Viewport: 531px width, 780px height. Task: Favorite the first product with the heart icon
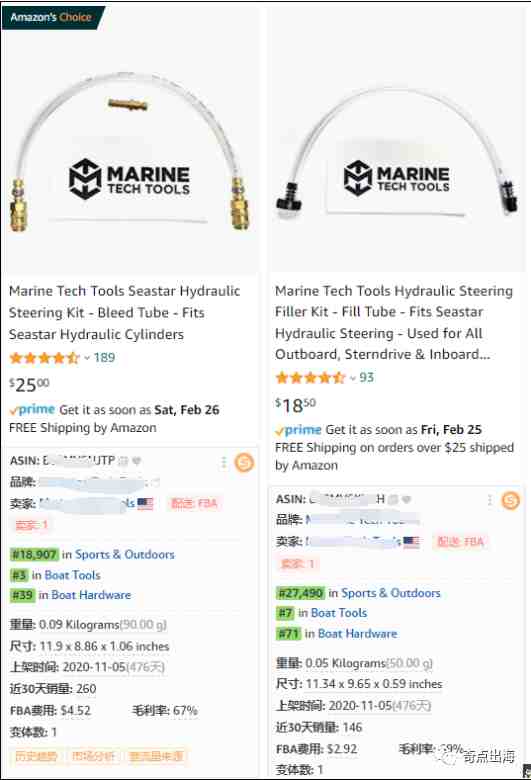(x=136, y=461)
